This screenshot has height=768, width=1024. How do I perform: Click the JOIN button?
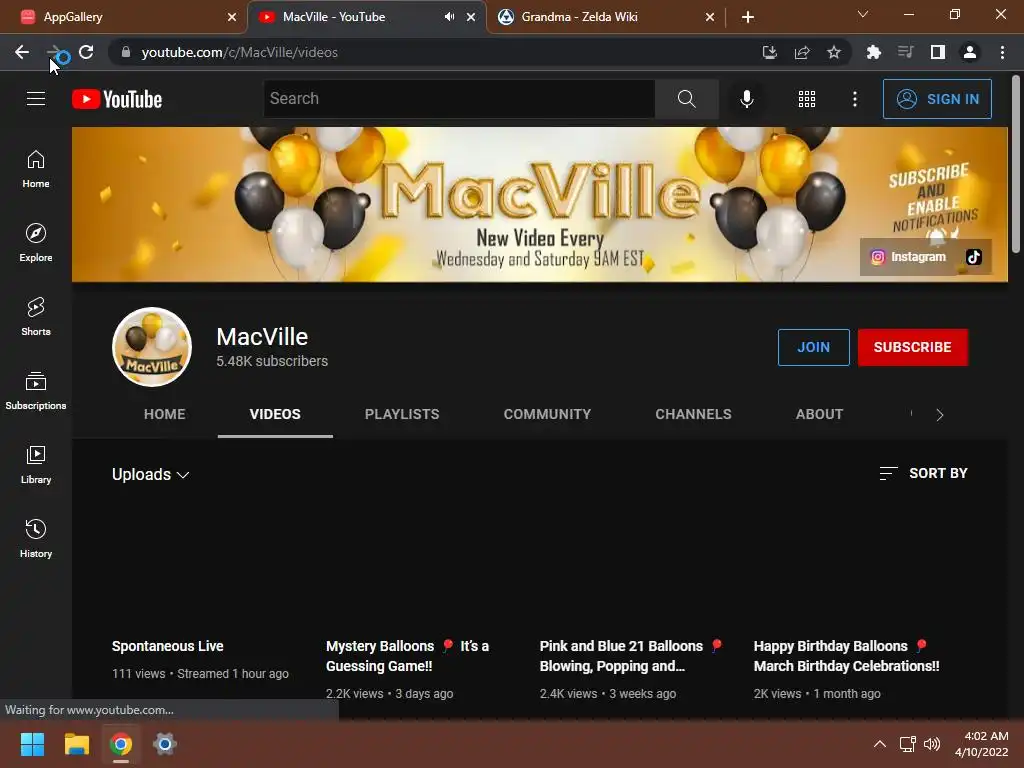pos(813,347)
